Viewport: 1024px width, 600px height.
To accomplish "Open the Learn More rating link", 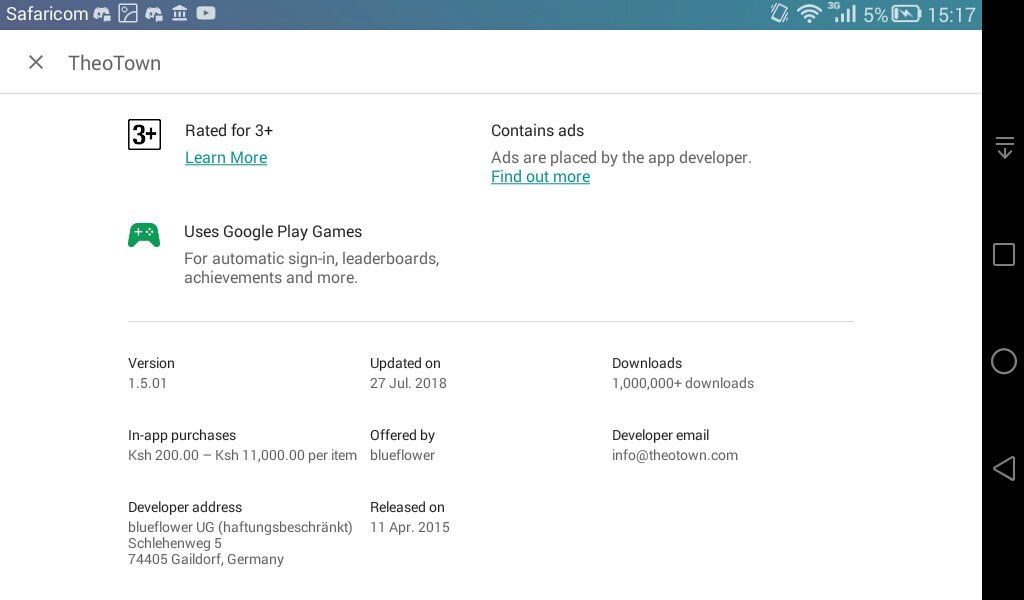I will pyautogui.click(x=226, y=157).
